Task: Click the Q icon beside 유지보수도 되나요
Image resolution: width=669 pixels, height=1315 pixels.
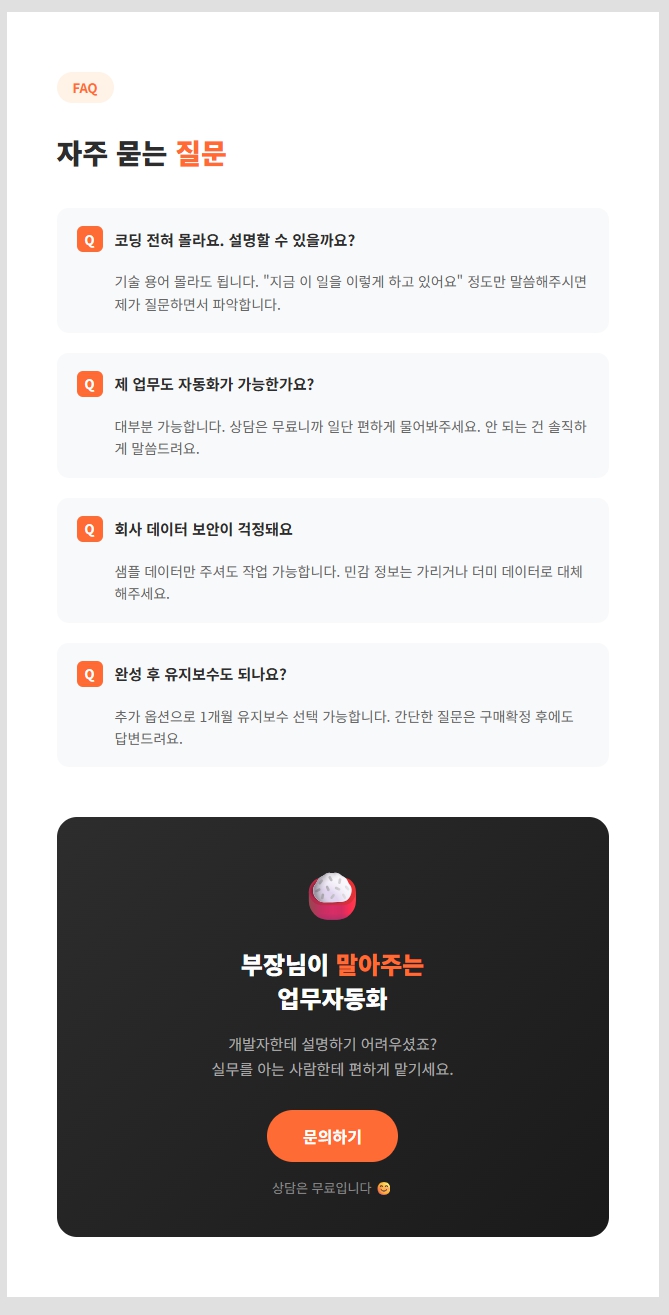Action: (89, 674)
